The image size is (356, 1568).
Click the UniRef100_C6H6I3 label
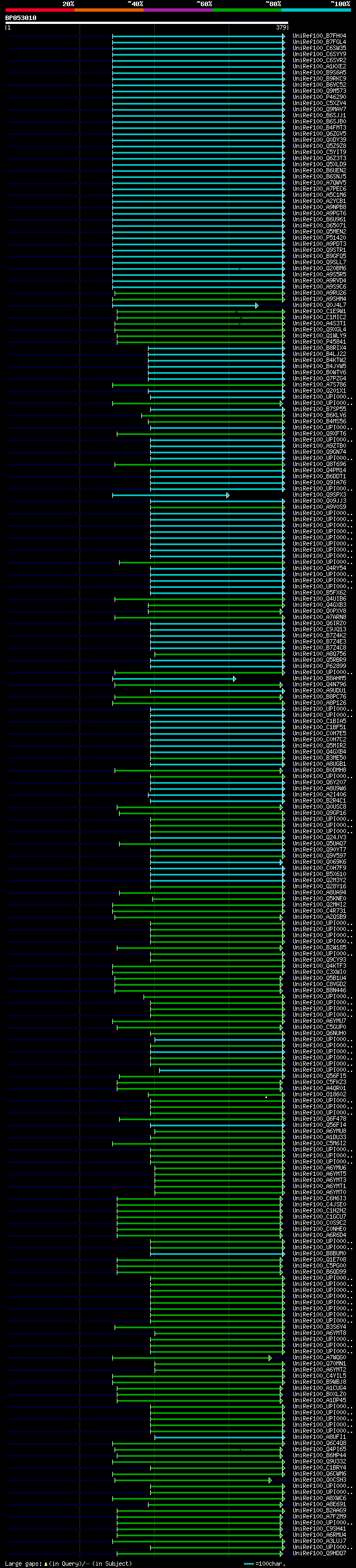[x=319, y=1199]
